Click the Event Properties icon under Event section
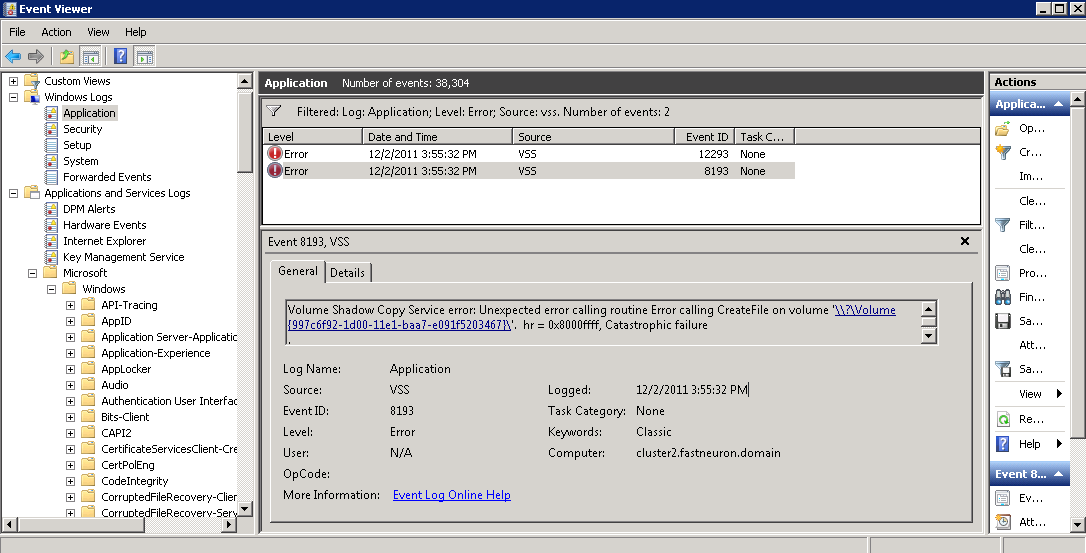 [1002, 498]
